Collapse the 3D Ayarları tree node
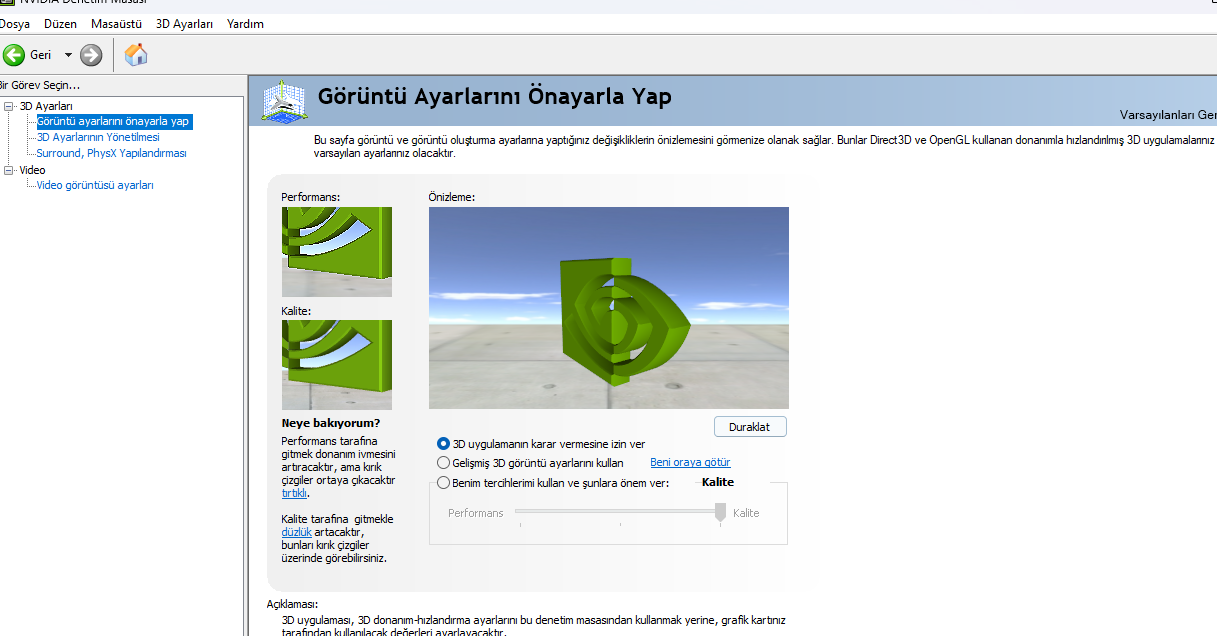 point(9,106)
